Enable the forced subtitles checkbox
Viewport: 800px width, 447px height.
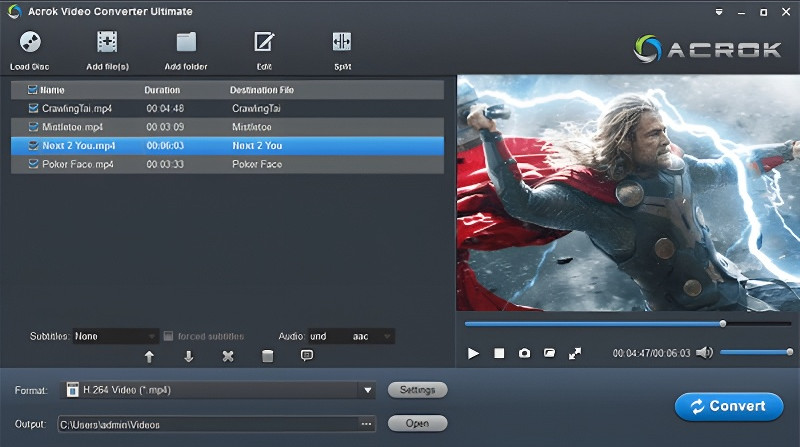(x=168, y=336)
